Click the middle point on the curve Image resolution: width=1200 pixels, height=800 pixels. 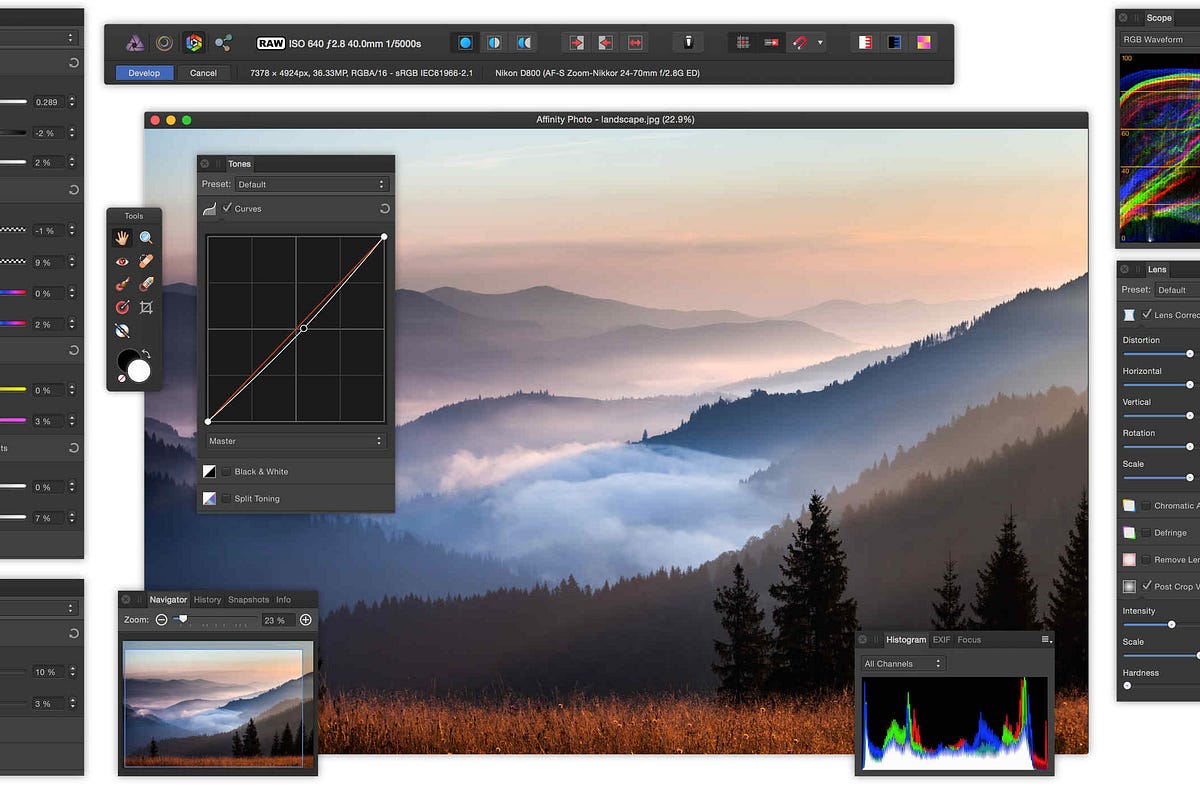(304, 328)
